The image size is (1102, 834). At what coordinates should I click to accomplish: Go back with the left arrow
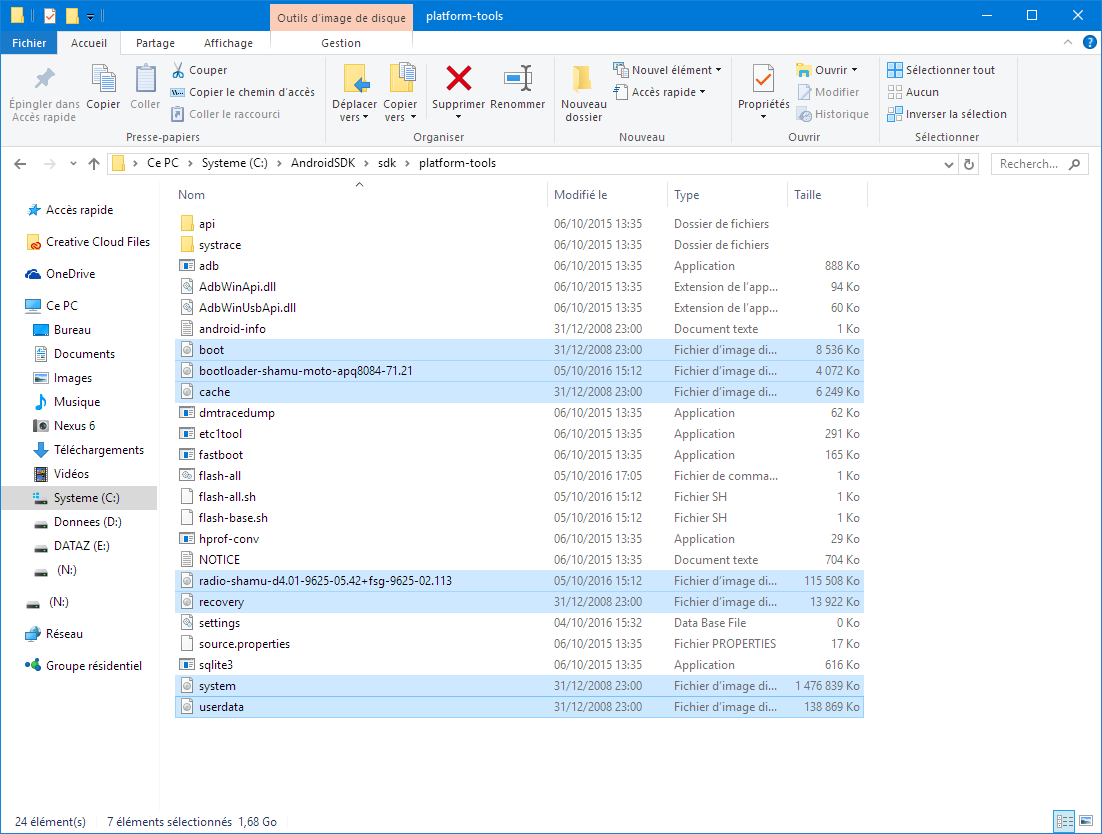click(x=20, y=164)
